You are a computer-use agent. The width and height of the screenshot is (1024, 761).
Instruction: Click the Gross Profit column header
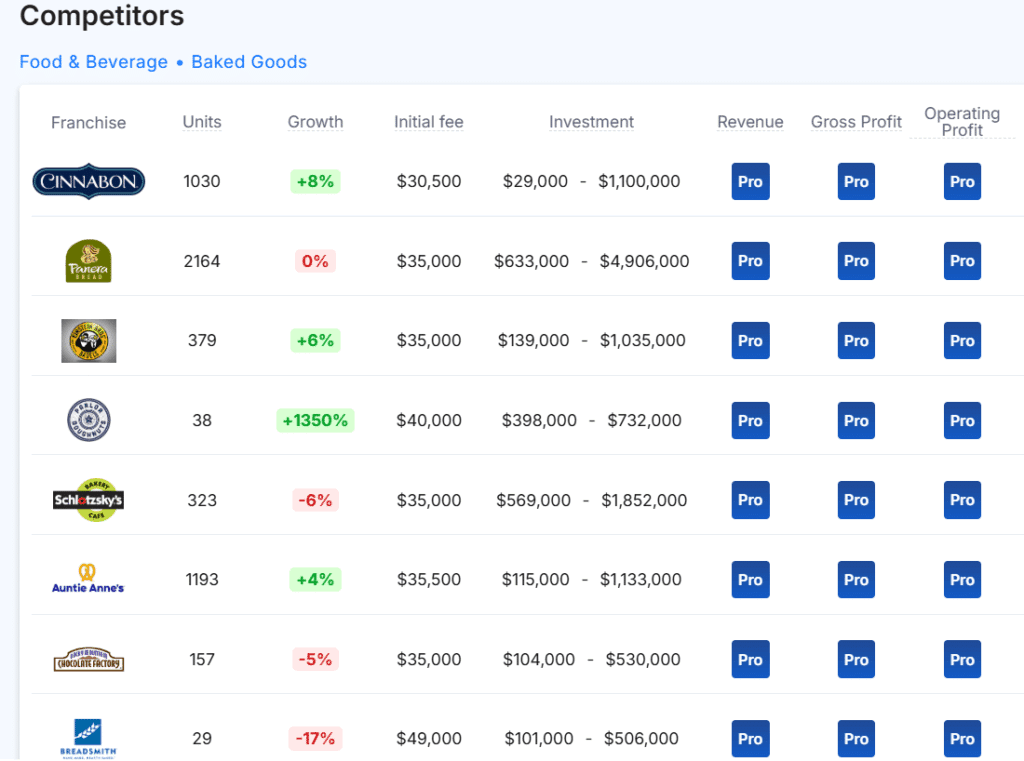click(x=856, y=122)
